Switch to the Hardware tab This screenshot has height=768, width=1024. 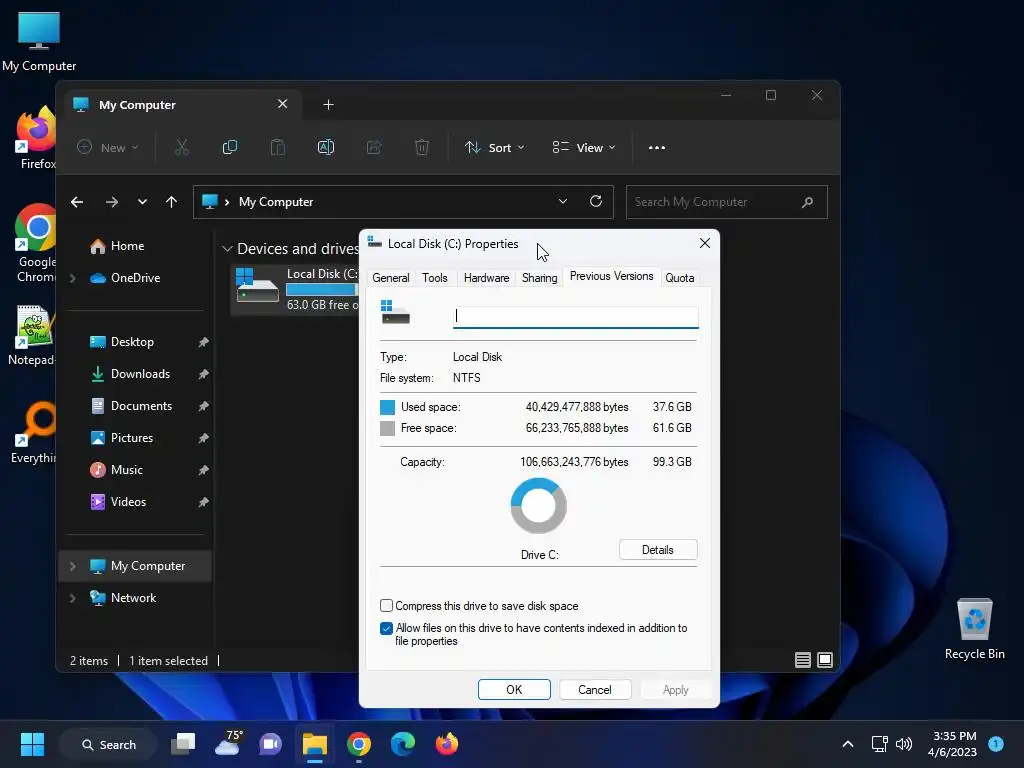487,278
